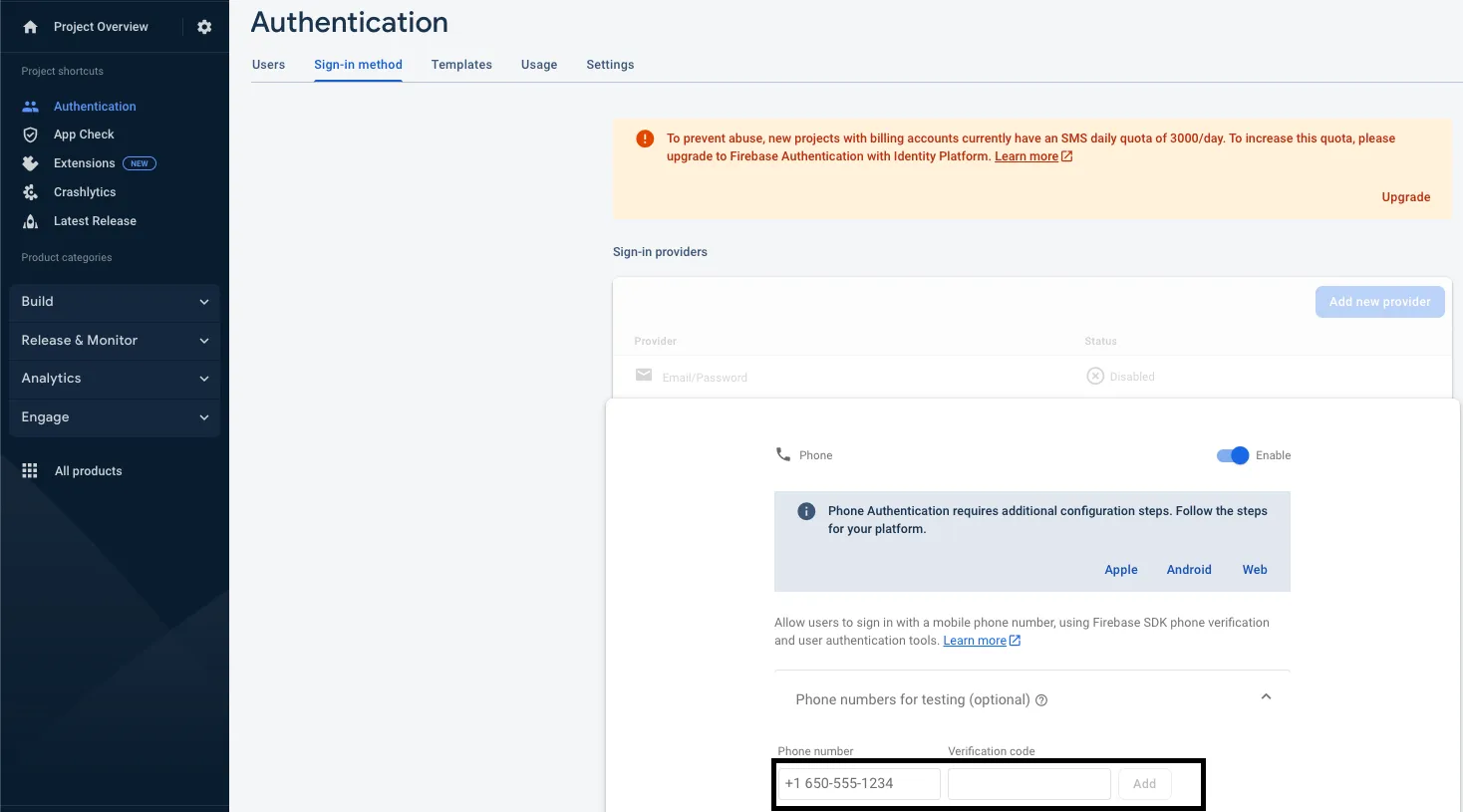Click the Authentication people icon
Viewport: 1463px width, 812px height.
[x=31, y=107]
